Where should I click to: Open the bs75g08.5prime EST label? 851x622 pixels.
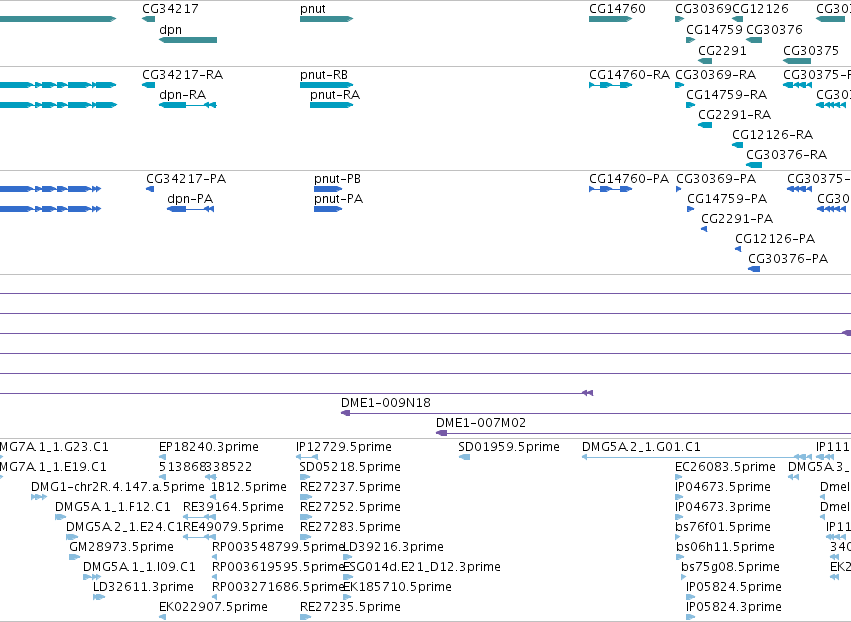click(x=731, y=568)
